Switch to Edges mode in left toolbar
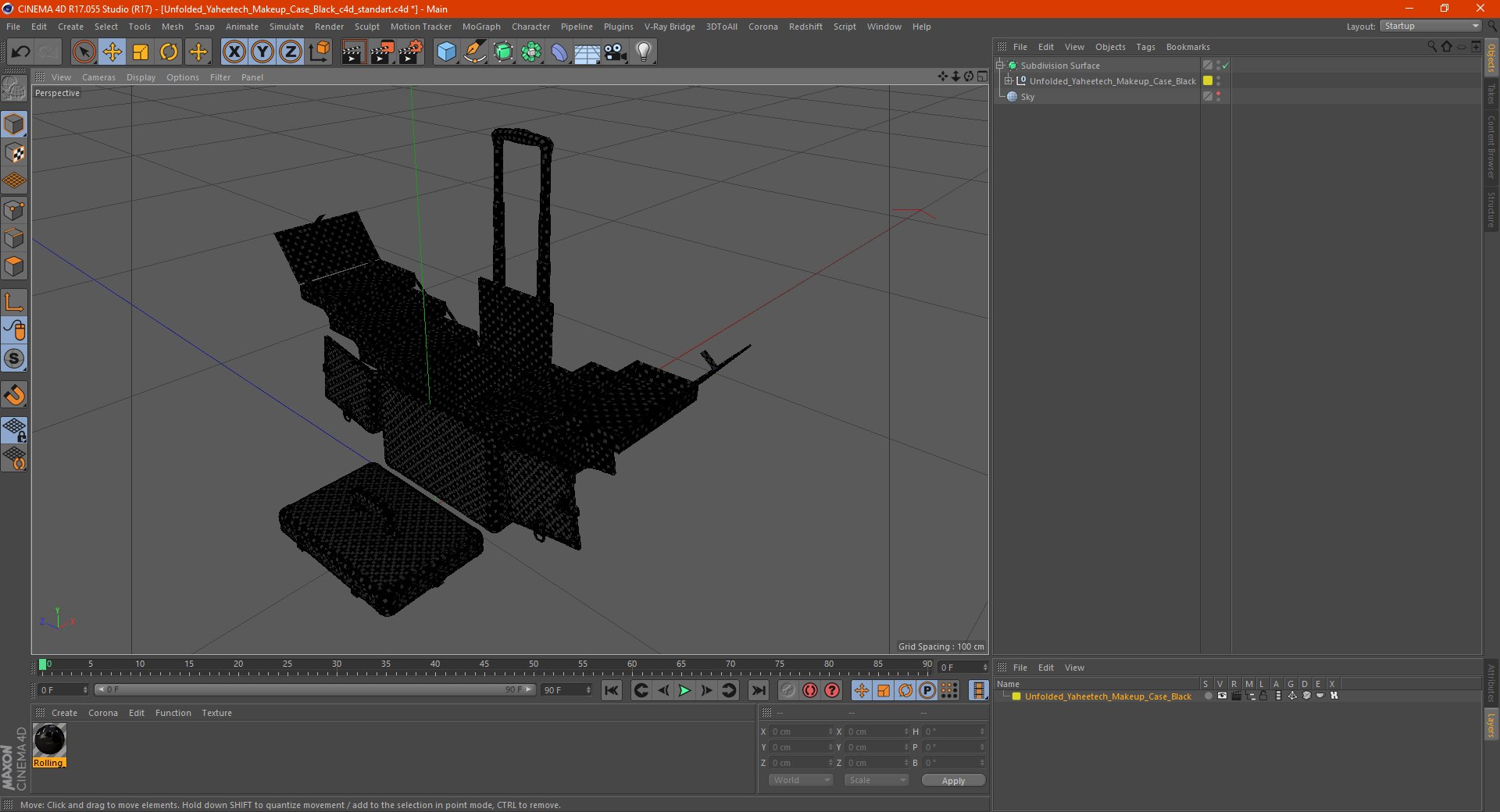 [x=14, y=238]
